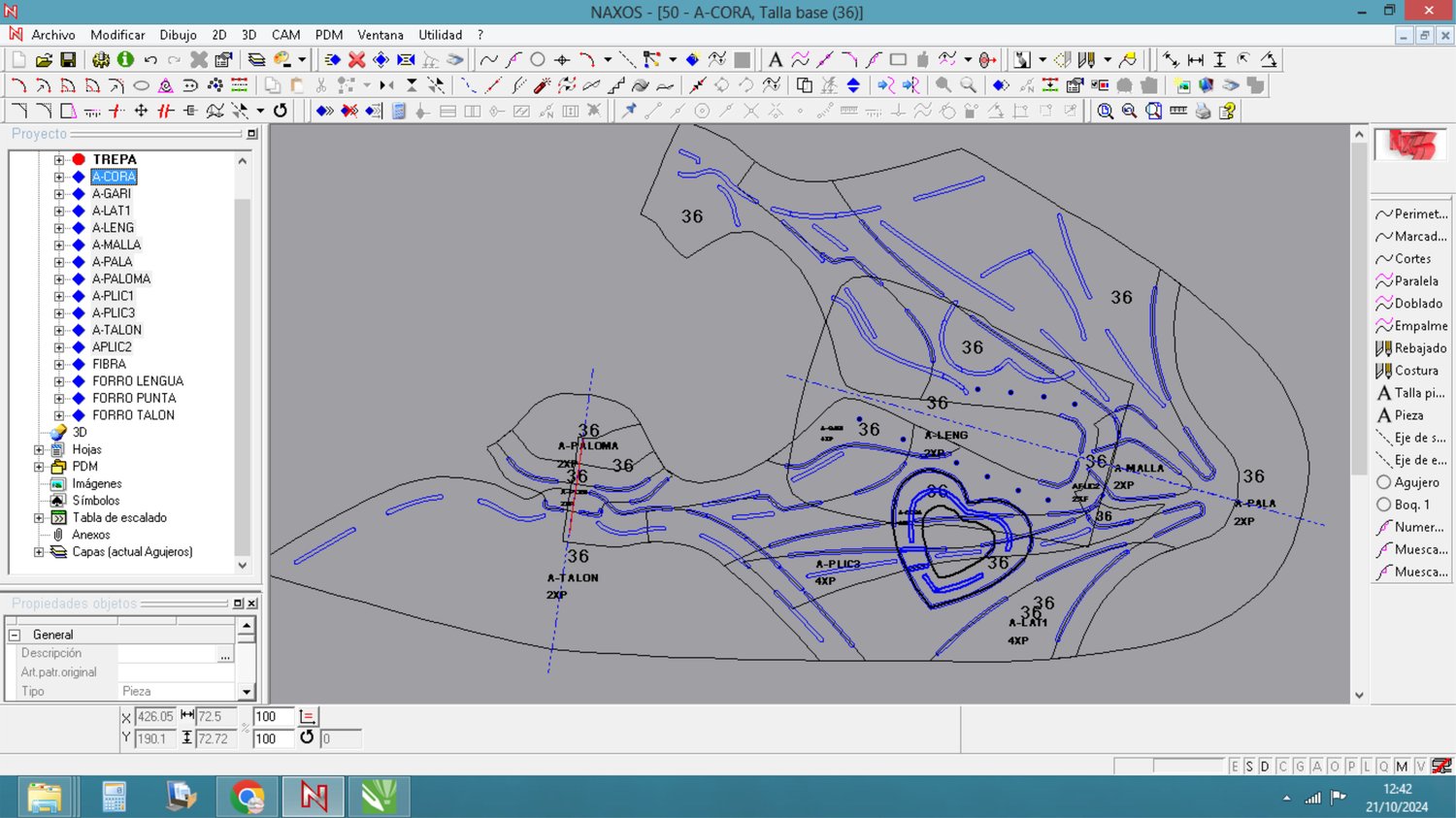Toggle the Boq. 1 layer option
The image size is (1456, 818).
(1410, 505)
